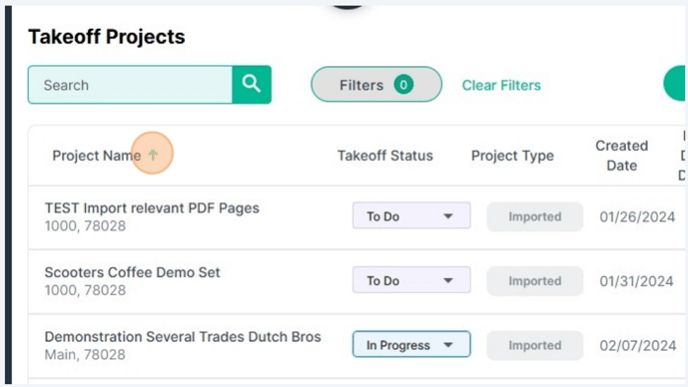Open the Scooters Coffee Demo Set project
The height and width of the screenshot is (387, 688).
pyautogui.click(x=132, y=272)
